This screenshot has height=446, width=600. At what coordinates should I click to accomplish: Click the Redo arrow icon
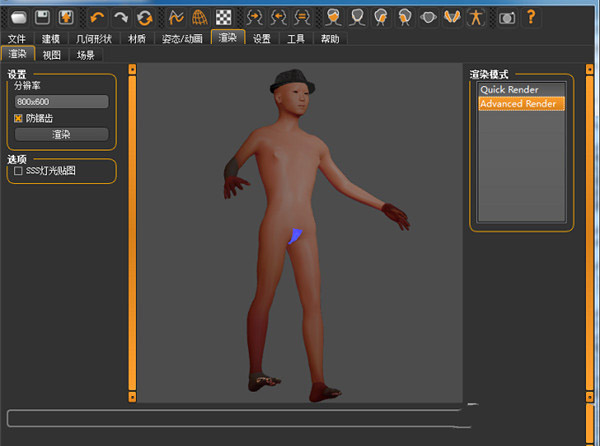[121, 17]
